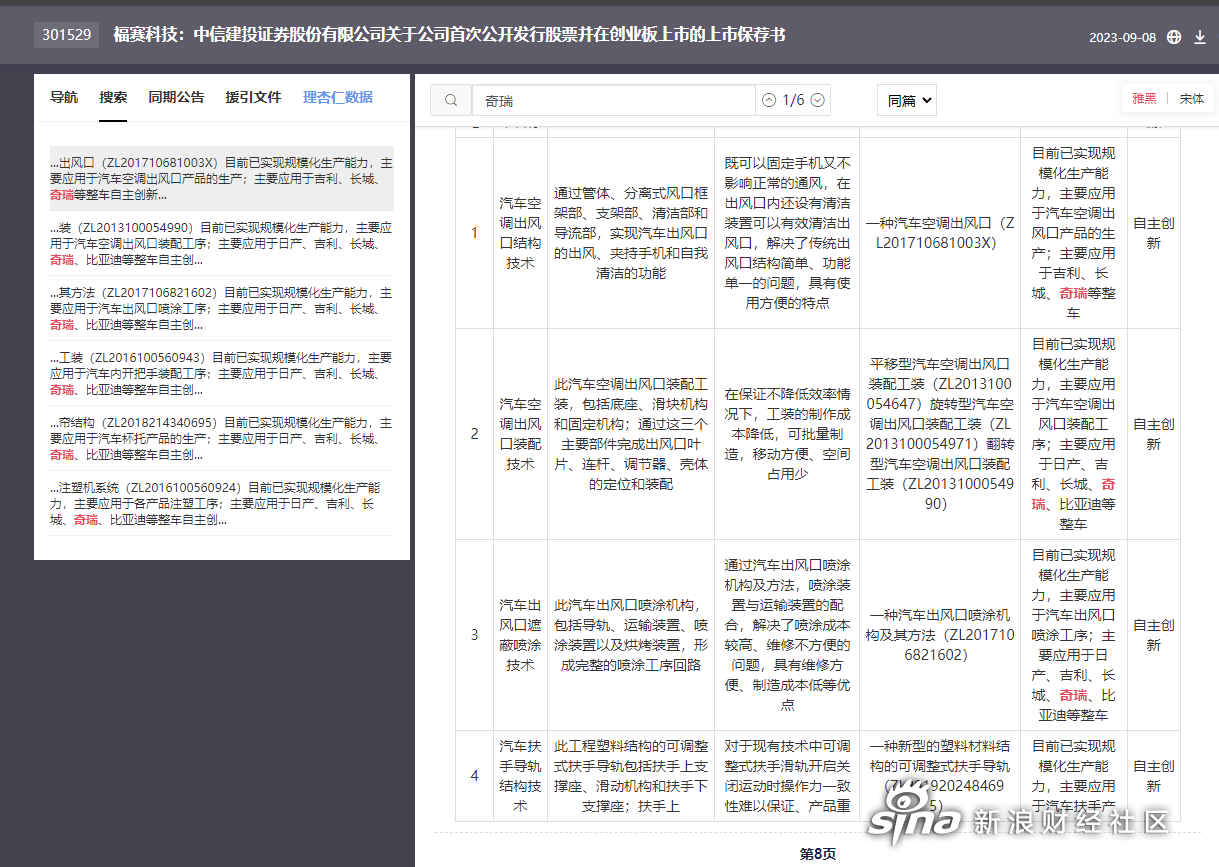Click patent cell starting 平移型汽车空调出风口装配工装

coord(940,434)
